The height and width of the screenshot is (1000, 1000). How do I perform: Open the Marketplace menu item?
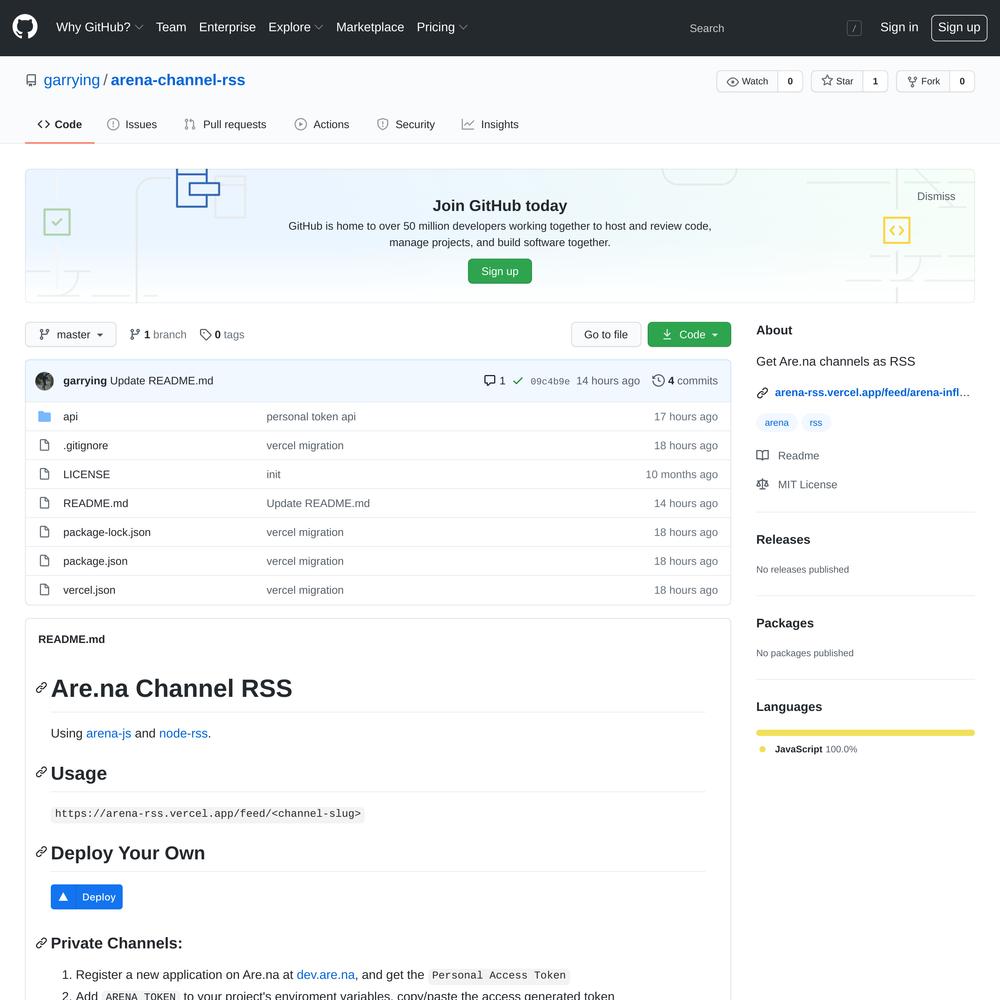370,27
